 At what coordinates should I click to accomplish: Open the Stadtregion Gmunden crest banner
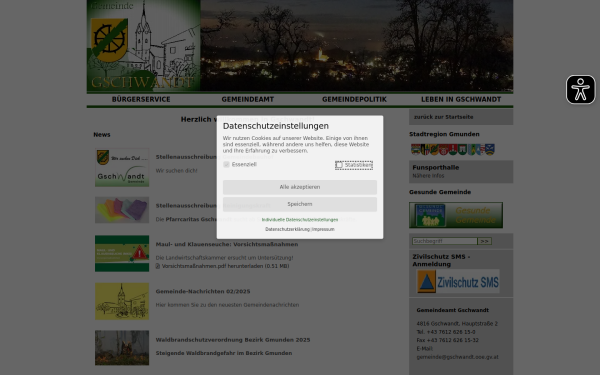pyautogui.click(x=453, y=149)
